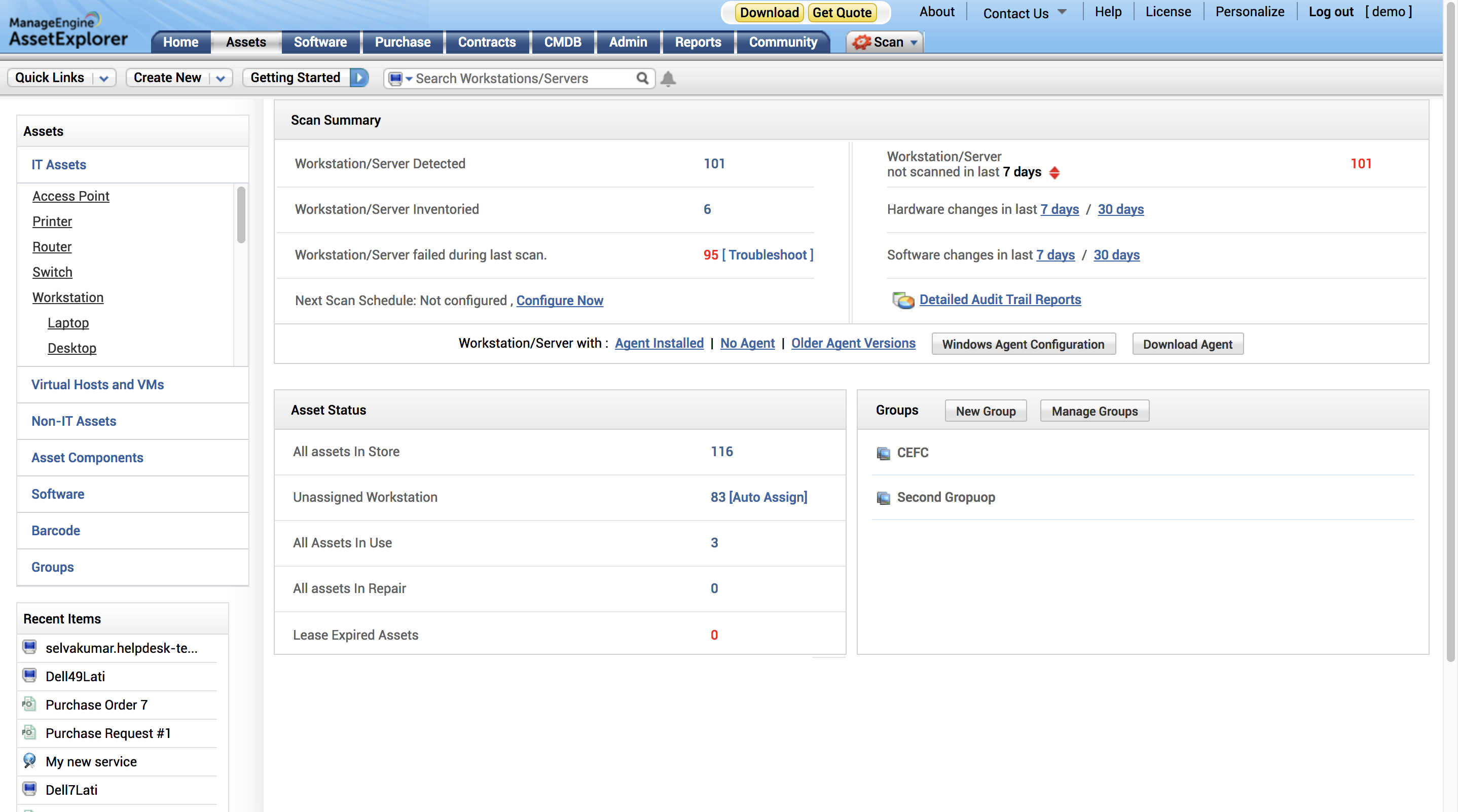Click the Getting Started play arrow icon
This screenshot has width=1458, height=812.
point(359,78)
